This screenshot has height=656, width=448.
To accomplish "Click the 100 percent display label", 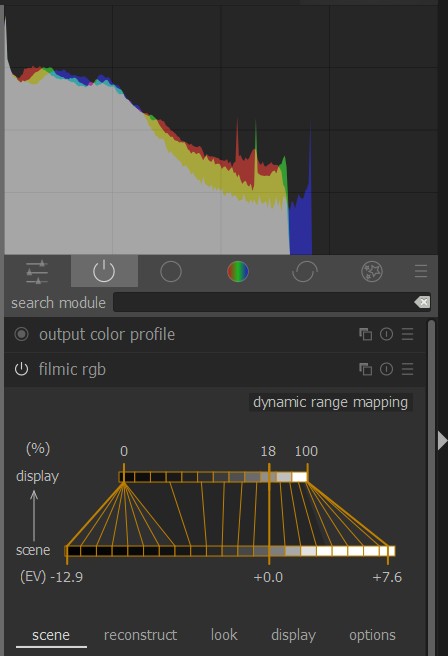I will click(x=306, y=451).
